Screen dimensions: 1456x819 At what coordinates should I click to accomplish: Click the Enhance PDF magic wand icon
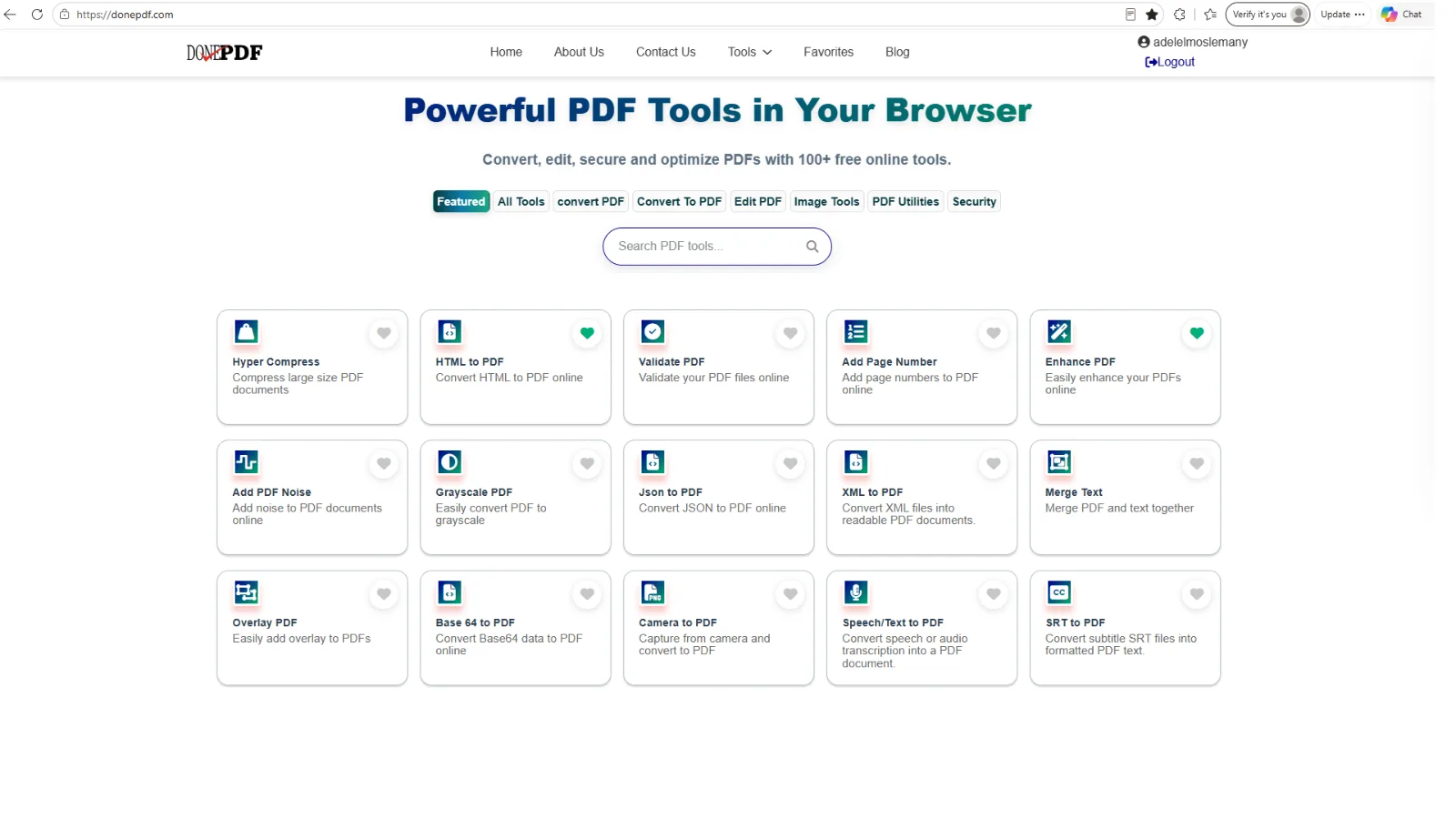click(1059, 331)
